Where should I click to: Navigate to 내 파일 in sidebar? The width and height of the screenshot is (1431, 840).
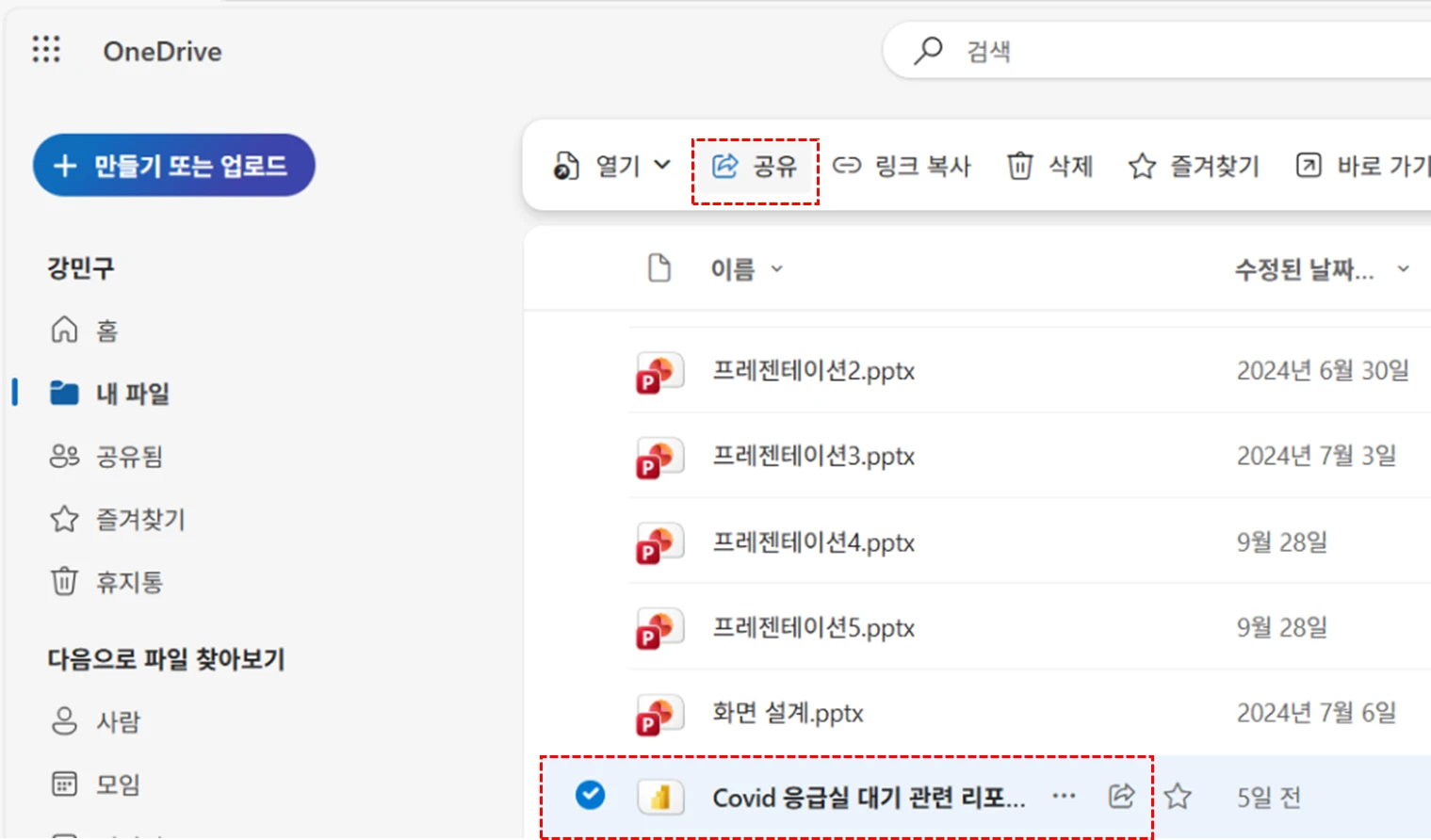[x=132, y=394]
